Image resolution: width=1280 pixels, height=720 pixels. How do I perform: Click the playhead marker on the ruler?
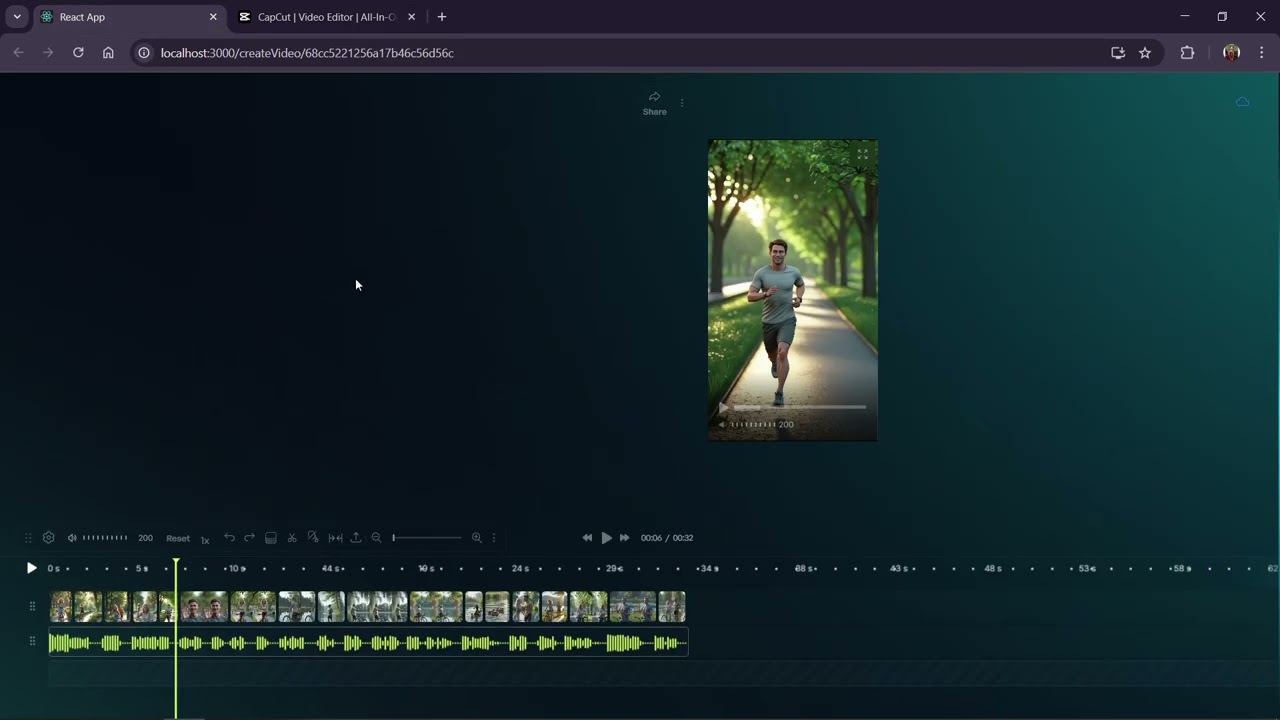point(176,563)
